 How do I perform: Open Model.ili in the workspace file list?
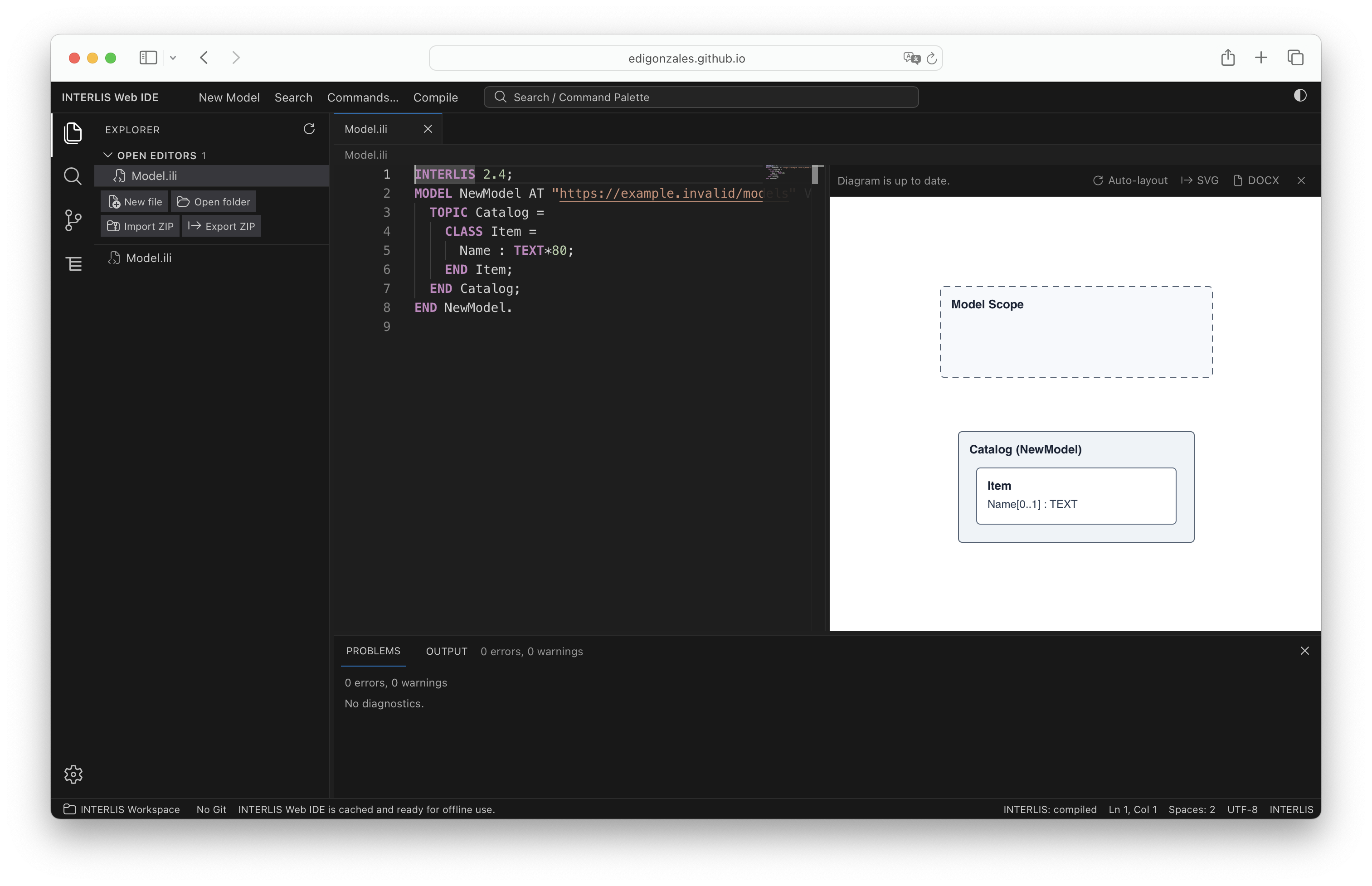click(212, 258)
